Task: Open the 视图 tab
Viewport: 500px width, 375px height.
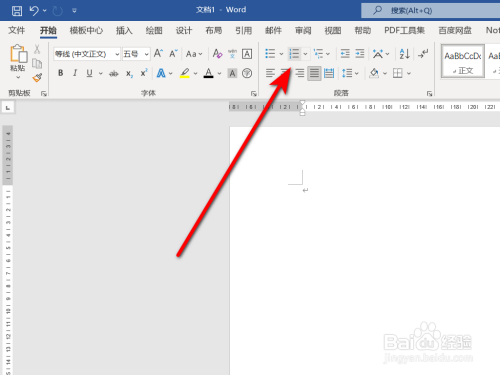Action: 333,30
